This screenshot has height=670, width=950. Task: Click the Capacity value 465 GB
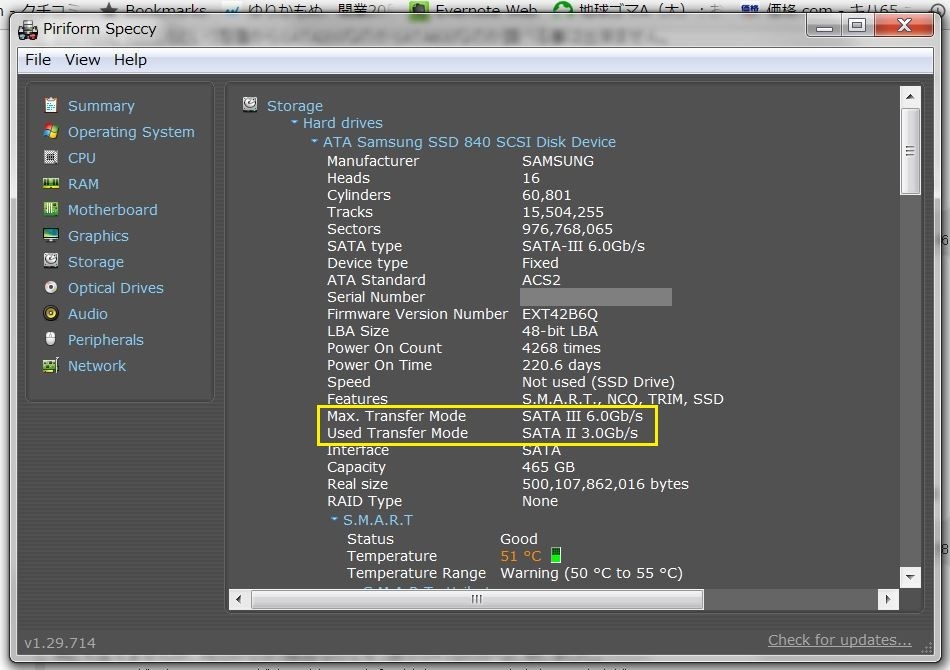pyautogui.click(x=548, y=466)
